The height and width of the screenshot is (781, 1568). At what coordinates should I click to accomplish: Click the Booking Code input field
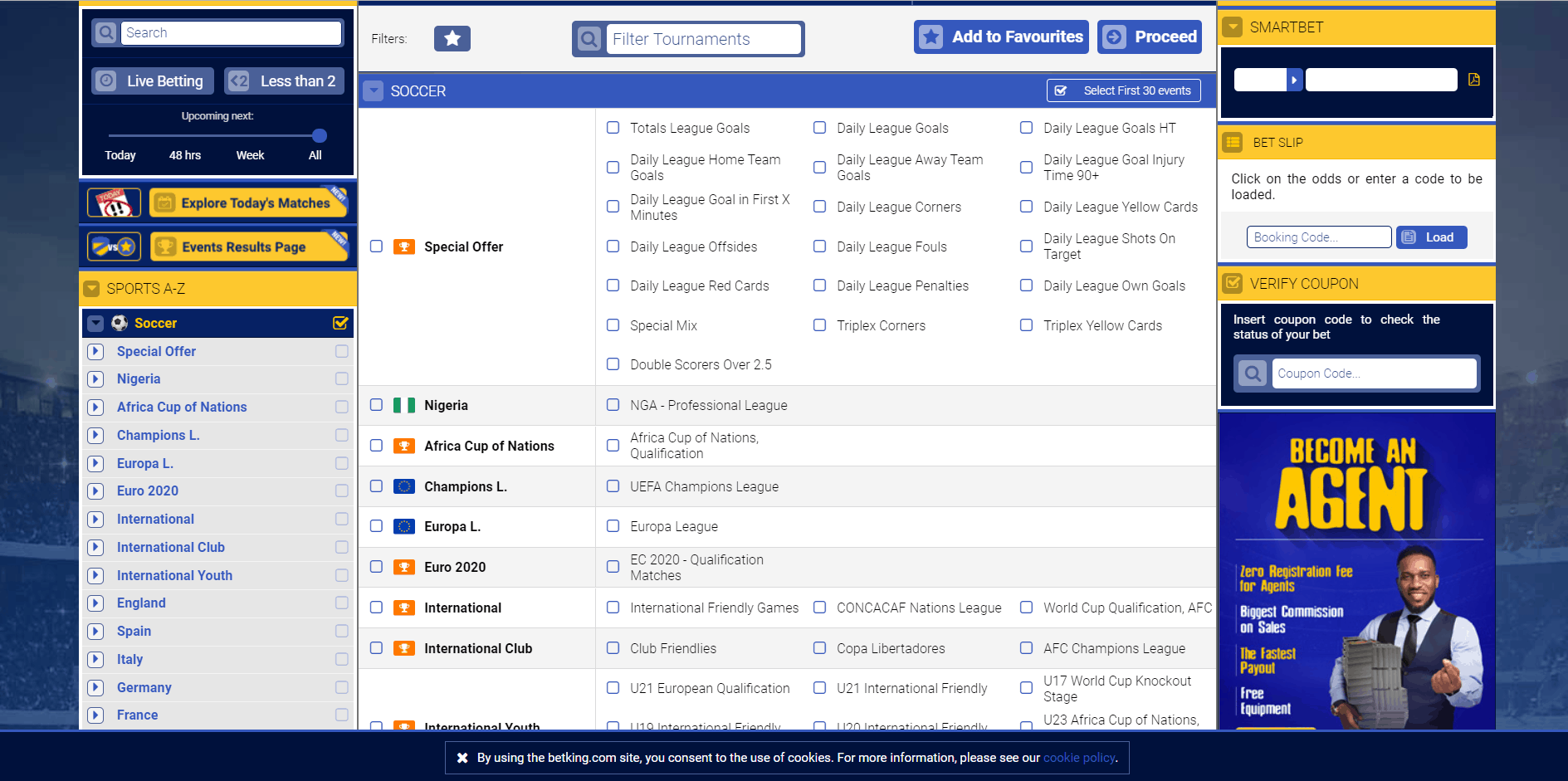pos(1319,237)
